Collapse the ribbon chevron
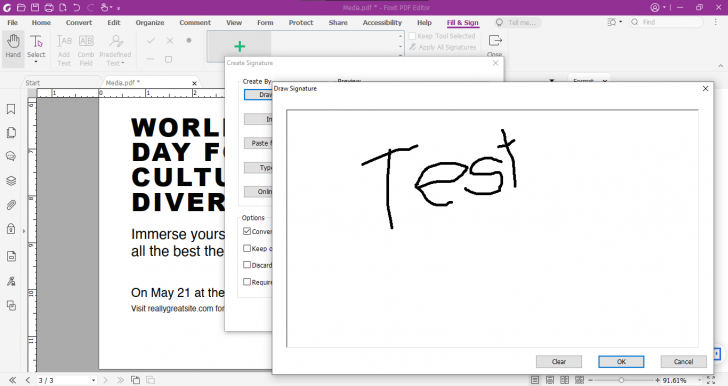This screenshot has width=728, height=386. 721,66
